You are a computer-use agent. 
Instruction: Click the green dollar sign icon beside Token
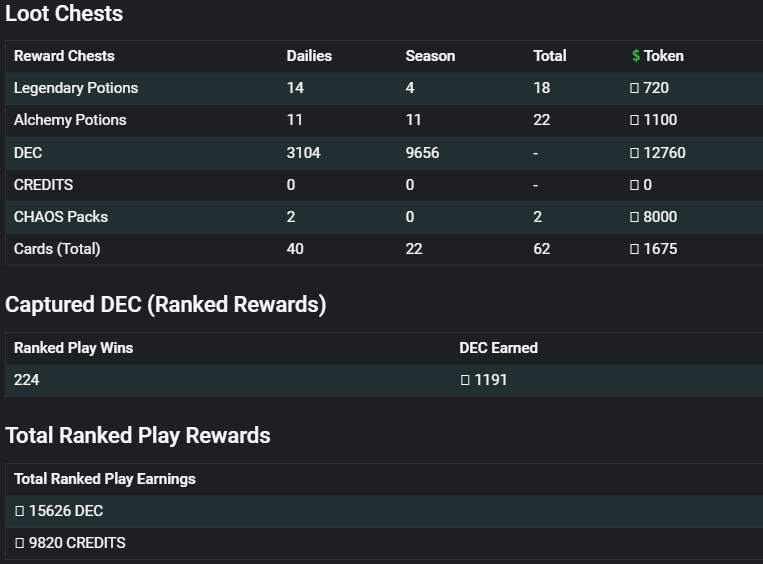[636, 56]
